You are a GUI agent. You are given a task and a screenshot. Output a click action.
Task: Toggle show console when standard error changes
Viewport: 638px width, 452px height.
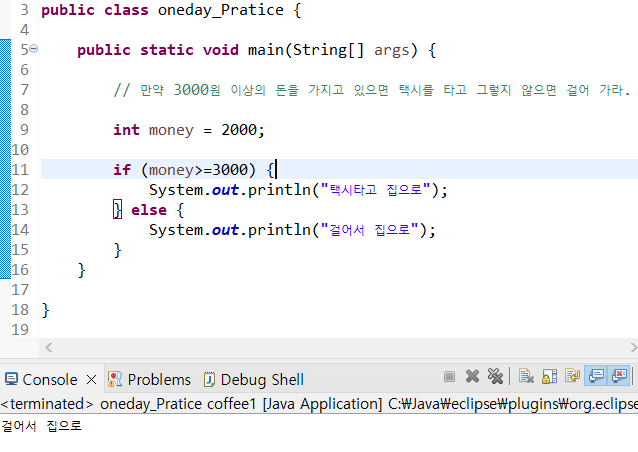tap(619, 376)
